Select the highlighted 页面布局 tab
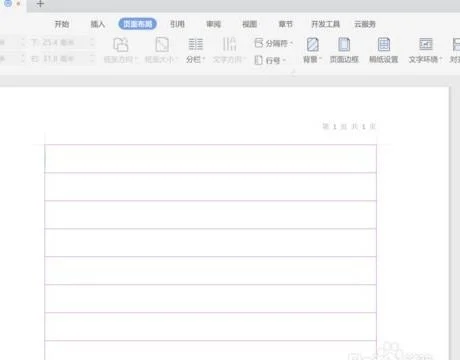The height and width of the screenshot is (360, 460). click(x=138, y=24)
